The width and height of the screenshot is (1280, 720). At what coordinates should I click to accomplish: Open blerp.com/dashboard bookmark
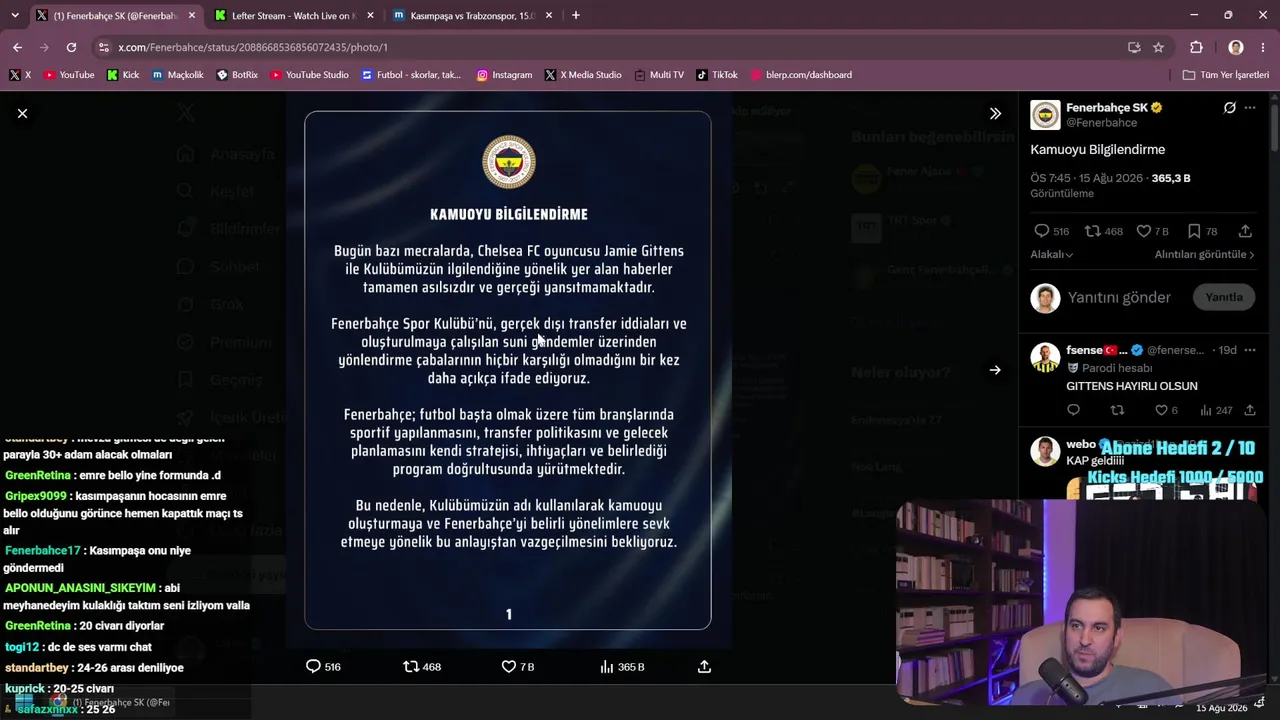pos(801,75)
